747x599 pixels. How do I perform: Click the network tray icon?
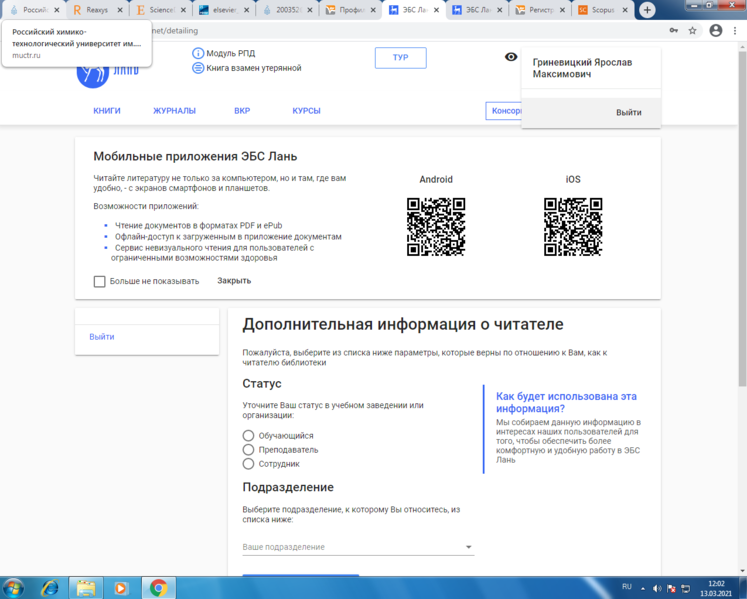click(x=686, y=589)
